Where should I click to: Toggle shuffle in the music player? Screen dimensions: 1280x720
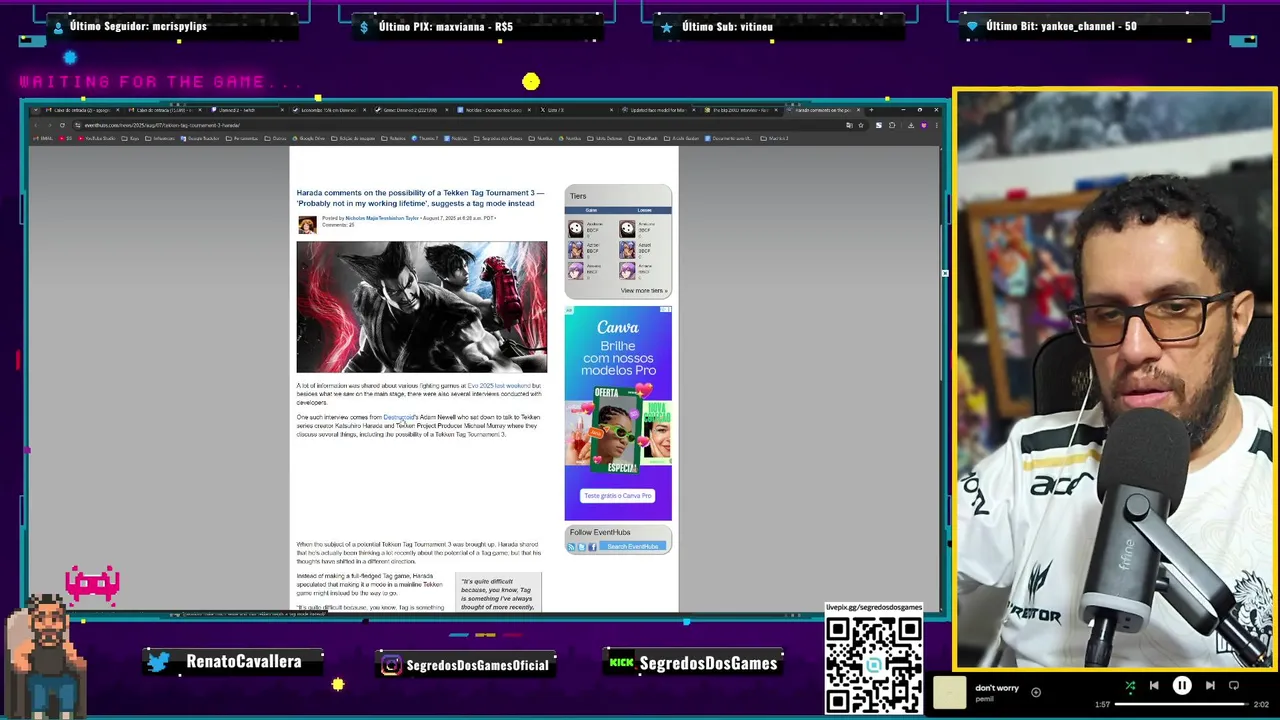1130,686
